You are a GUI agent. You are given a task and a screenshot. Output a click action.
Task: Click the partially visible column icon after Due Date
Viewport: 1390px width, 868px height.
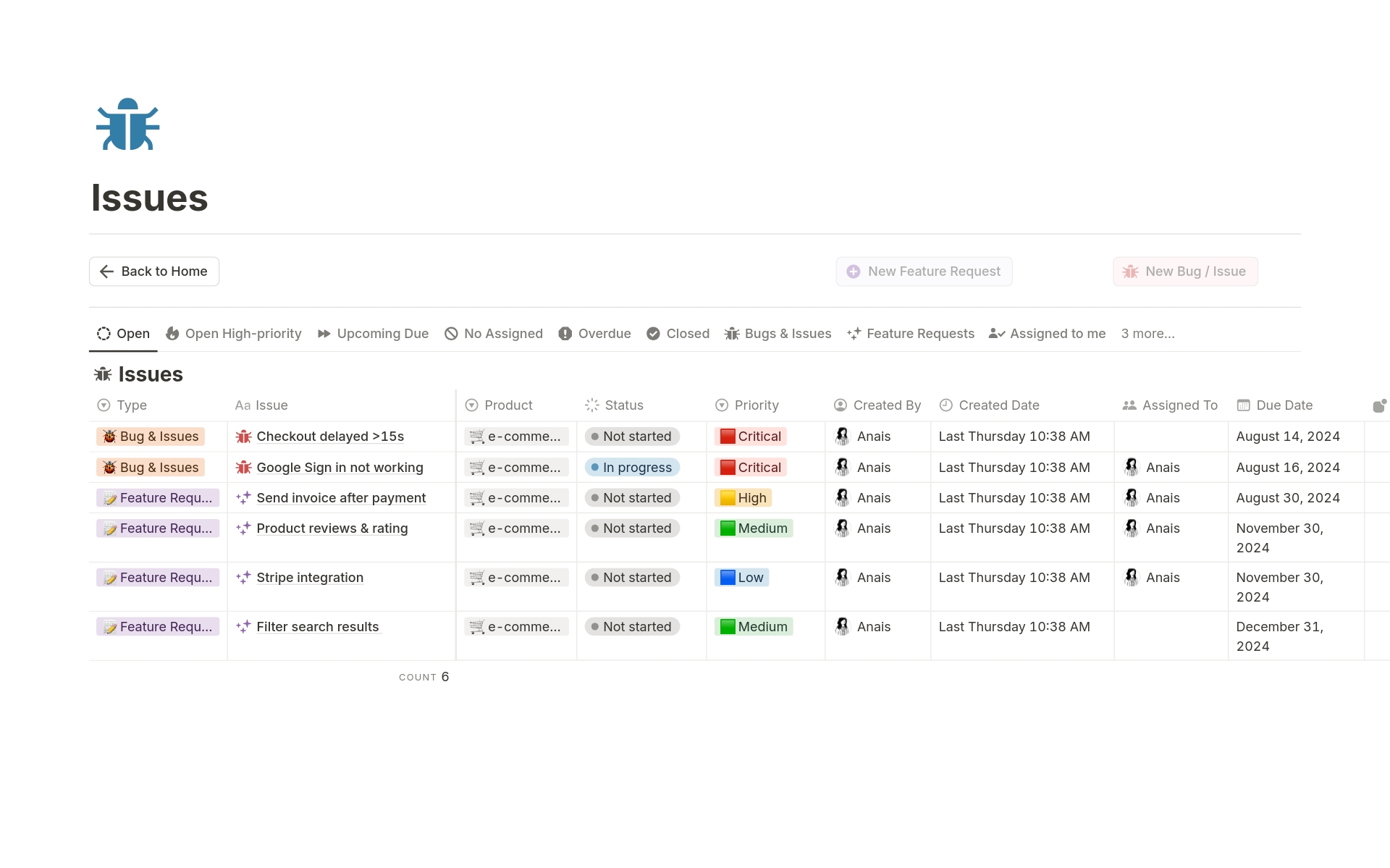coord(1379,405)
